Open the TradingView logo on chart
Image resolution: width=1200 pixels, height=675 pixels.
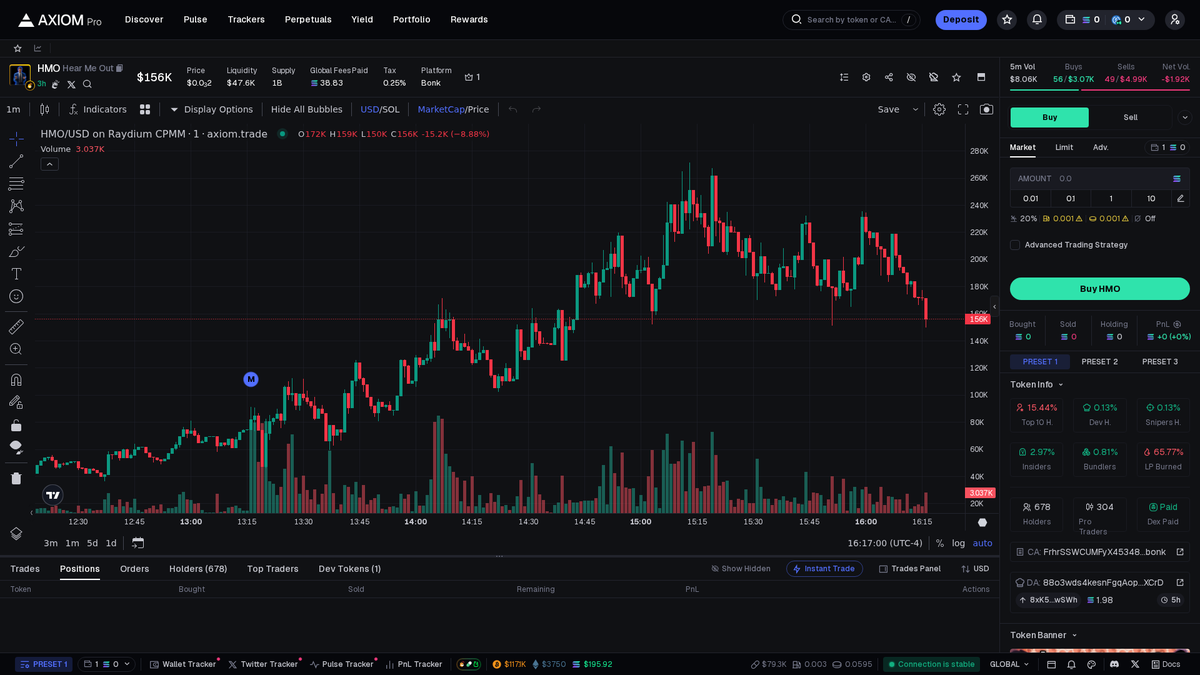53,494
